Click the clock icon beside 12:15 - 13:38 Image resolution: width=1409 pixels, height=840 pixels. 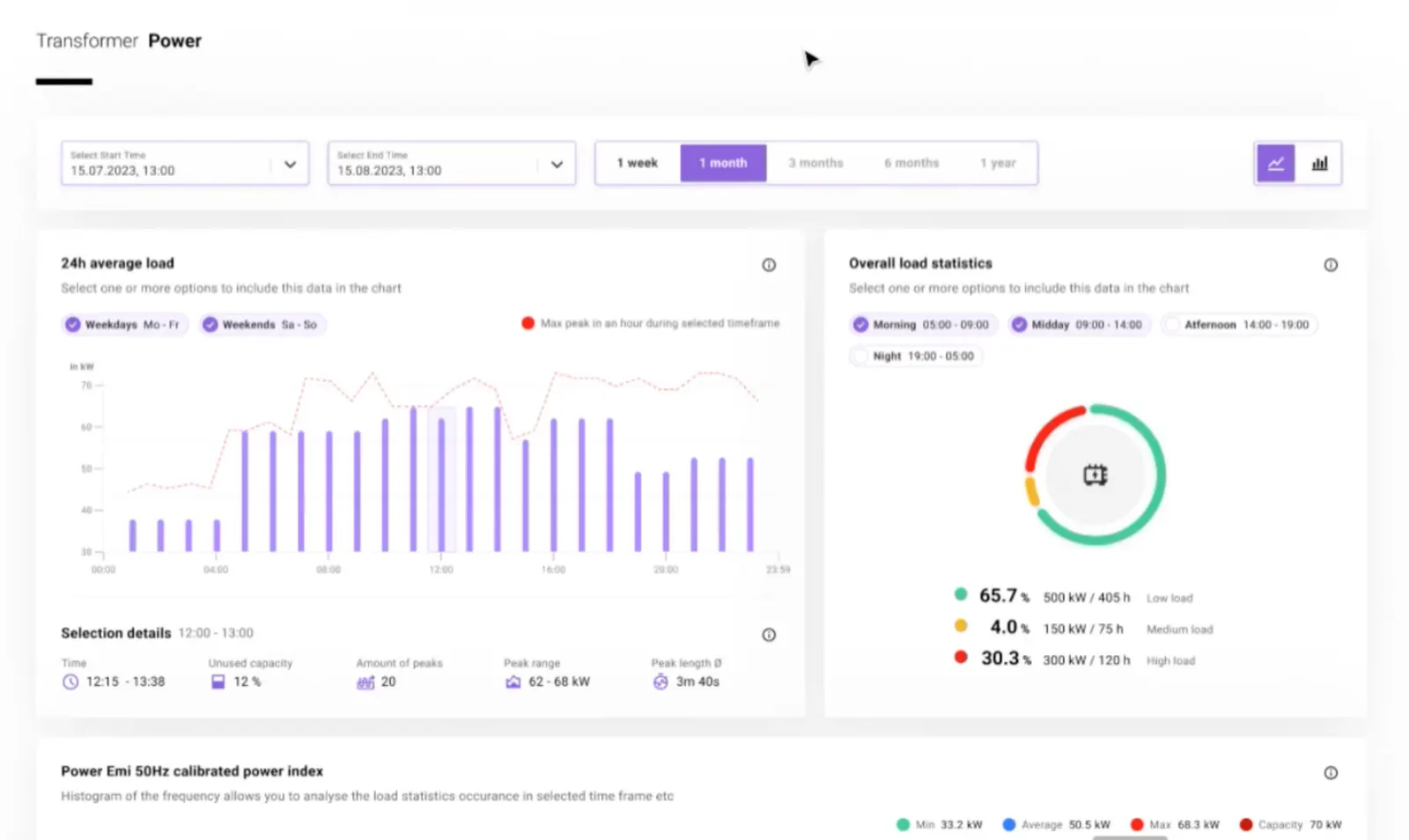pos(70,682)
